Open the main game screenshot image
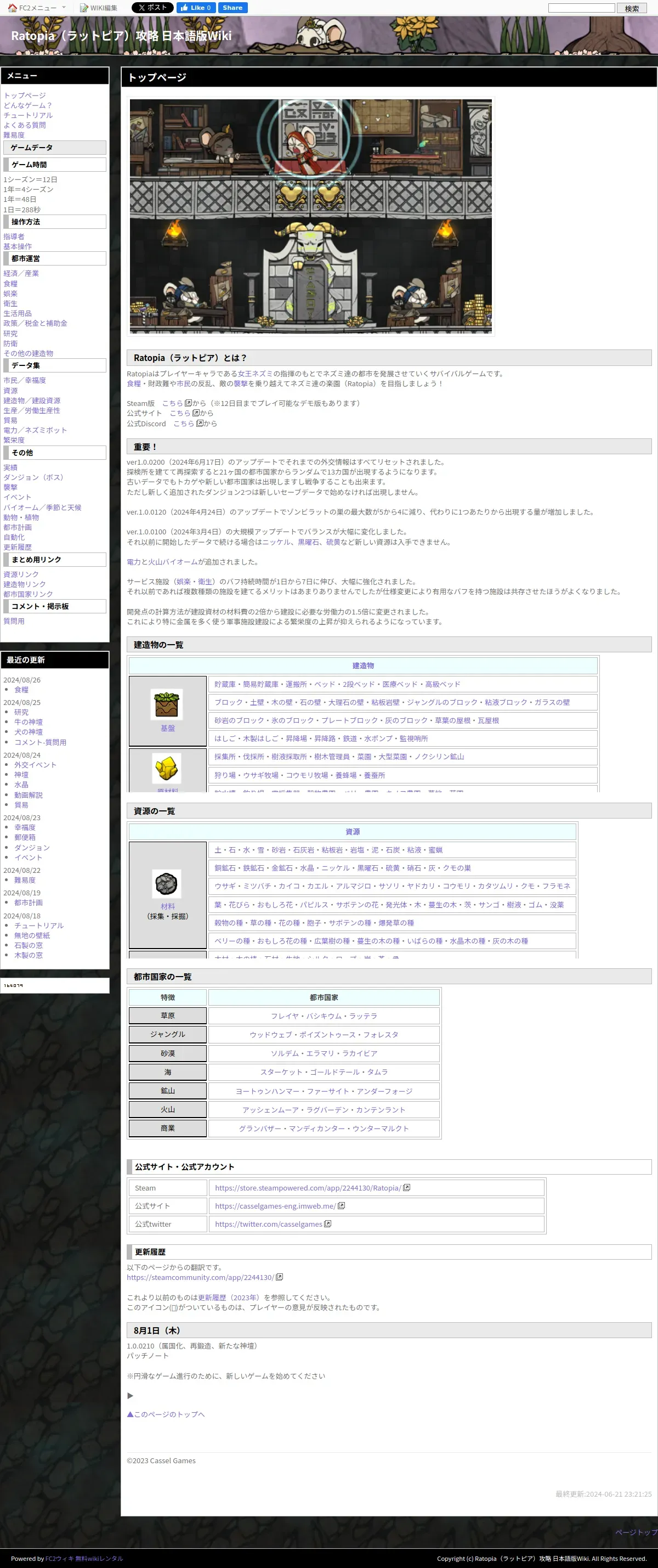The image size is (658, 1568). [311, 216]
